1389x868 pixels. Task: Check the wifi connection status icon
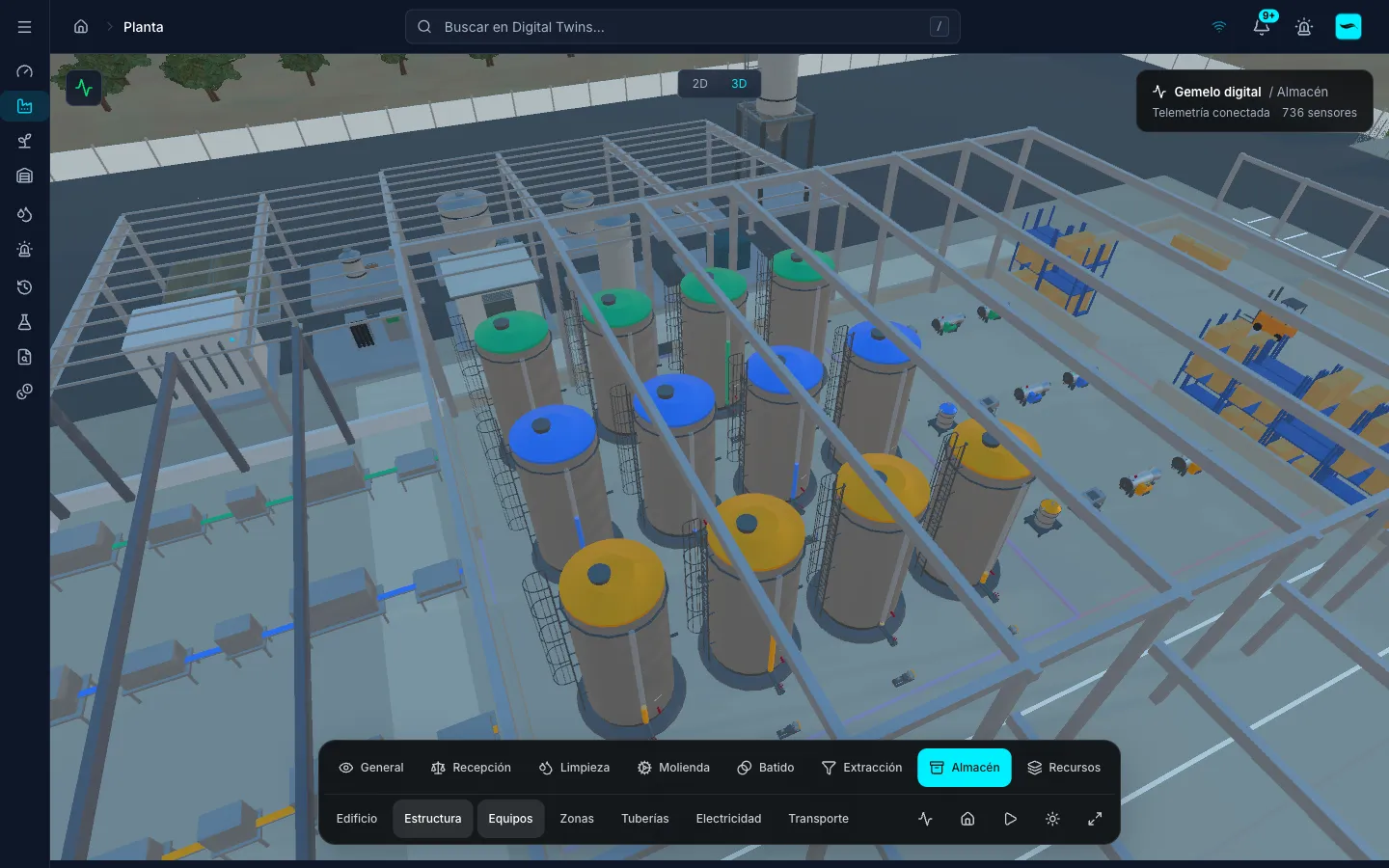pyautogui.click(x=1219, y=27)
